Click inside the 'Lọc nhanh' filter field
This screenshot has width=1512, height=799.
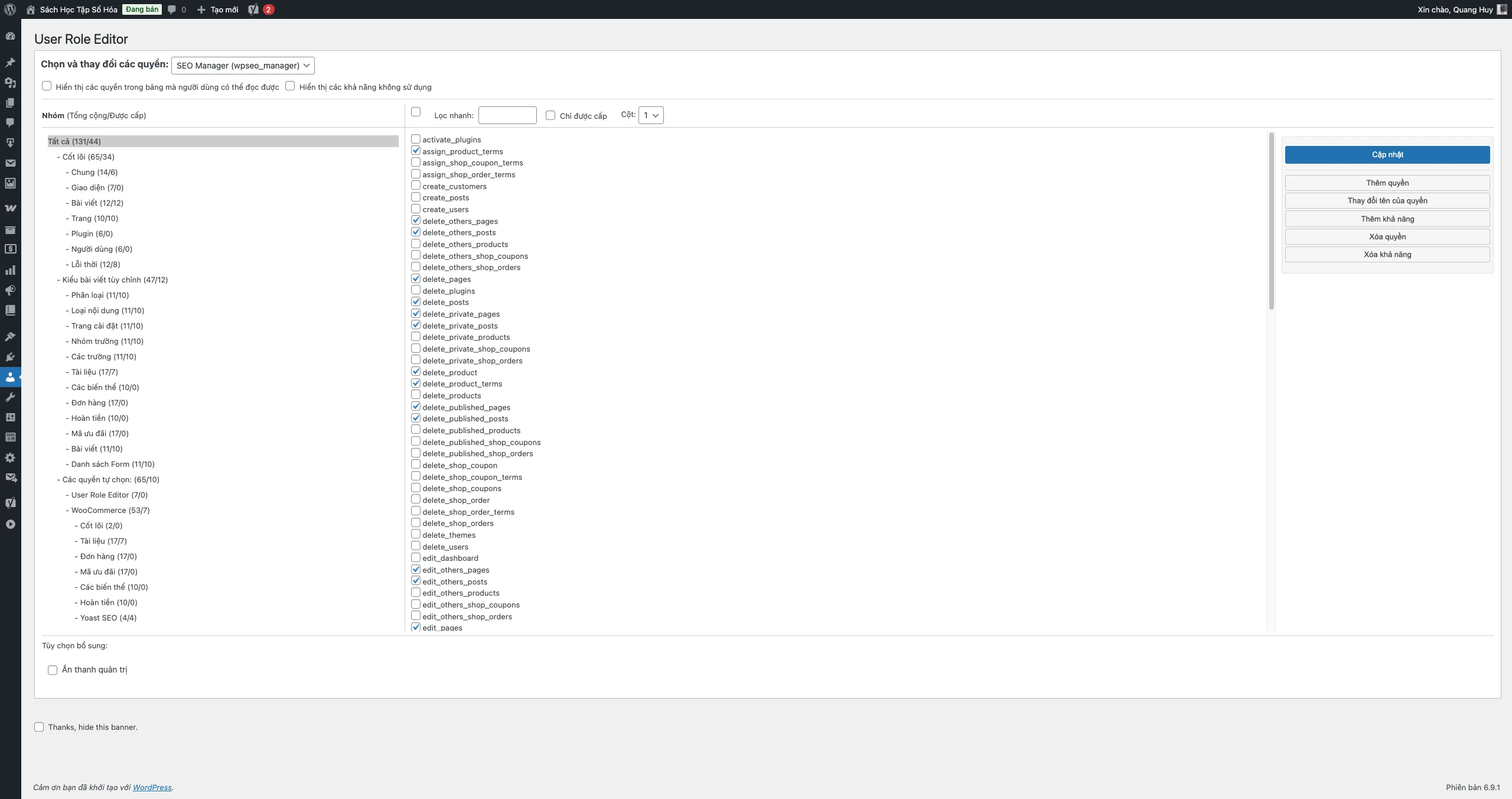point(507,115)
